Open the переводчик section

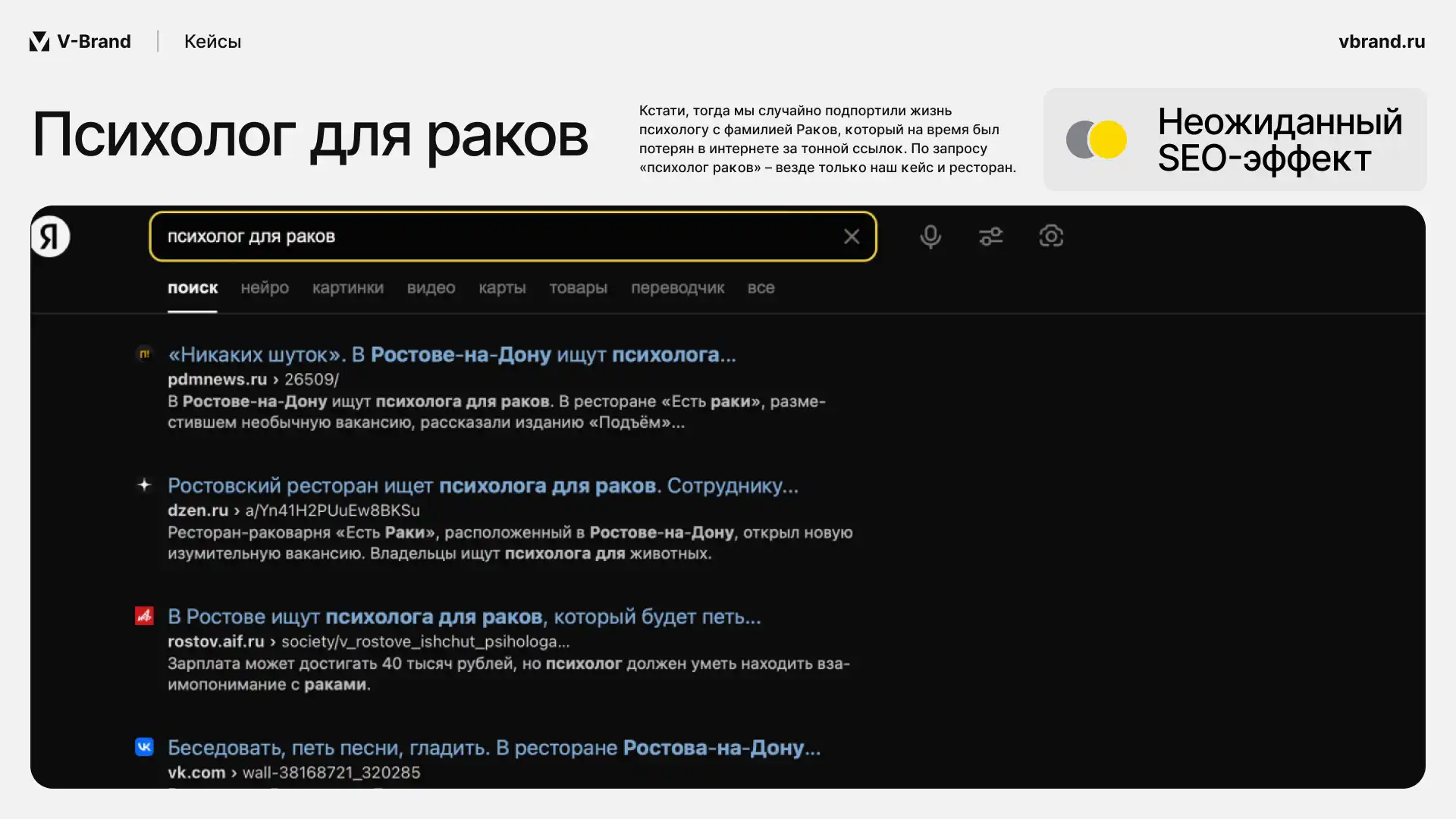[677, 288]
